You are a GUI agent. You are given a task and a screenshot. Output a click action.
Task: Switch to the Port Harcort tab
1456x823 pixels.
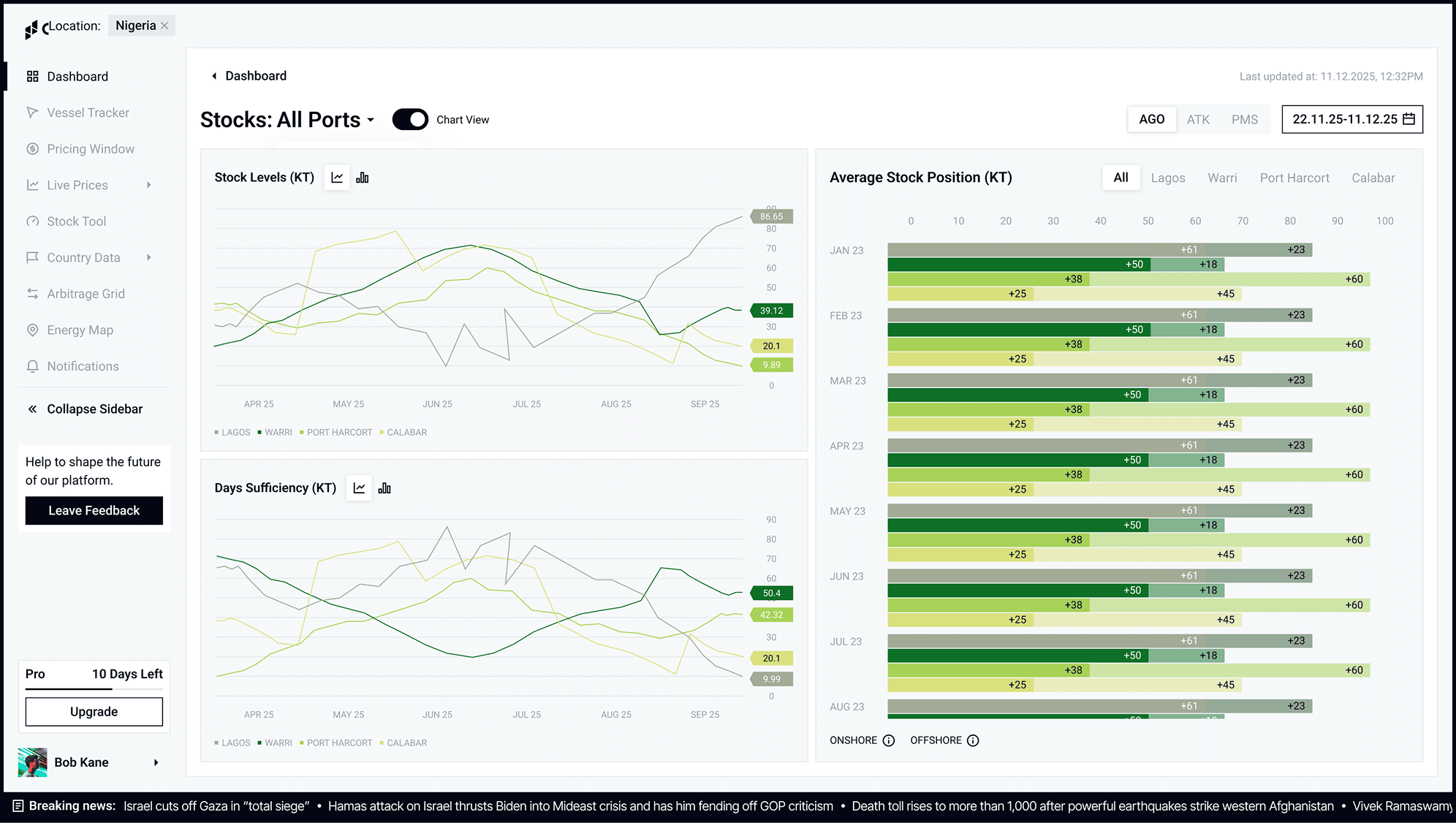tap(1294, 178)
